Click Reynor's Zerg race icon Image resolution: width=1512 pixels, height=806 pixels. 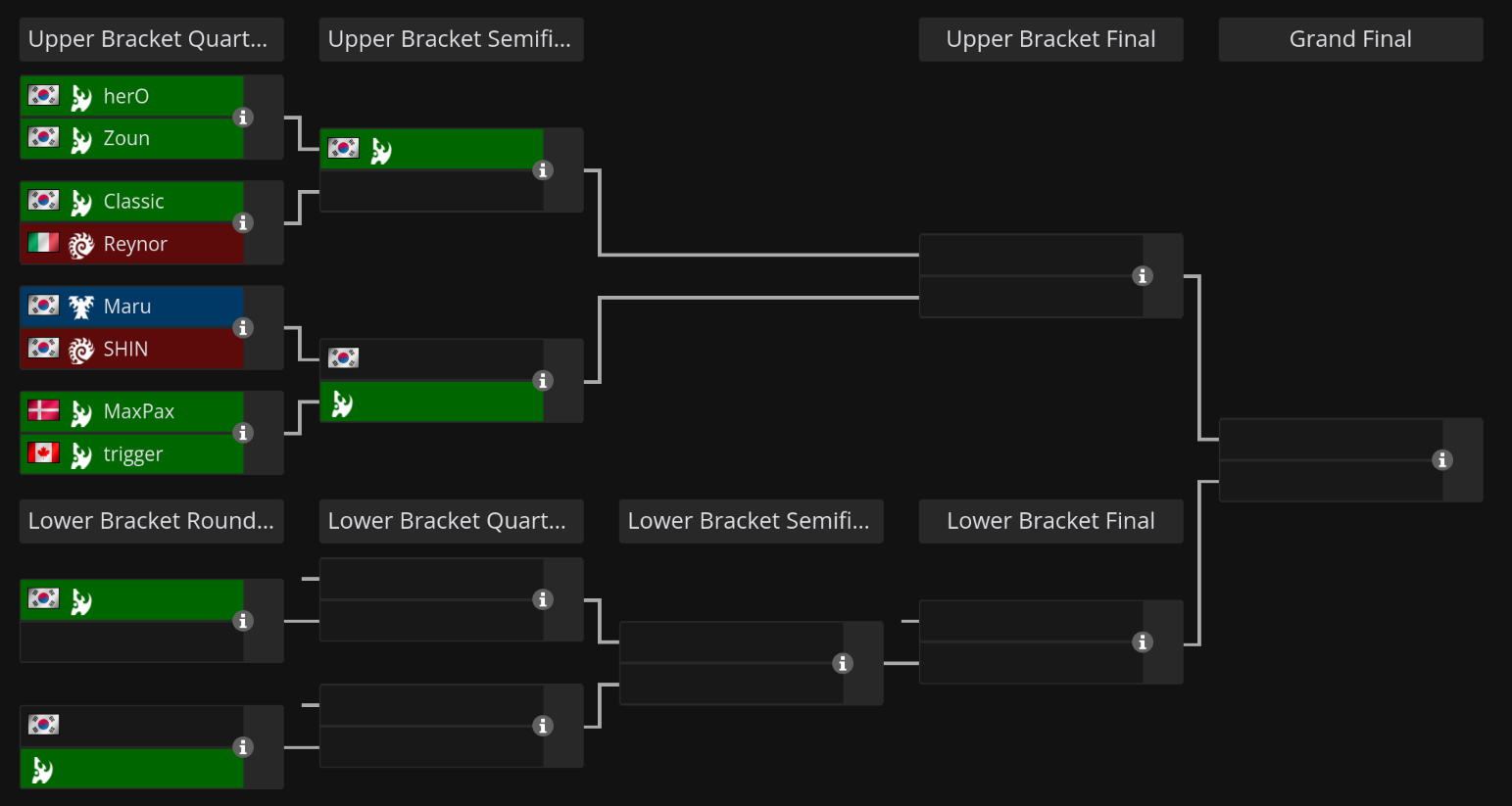click(81, 245)
